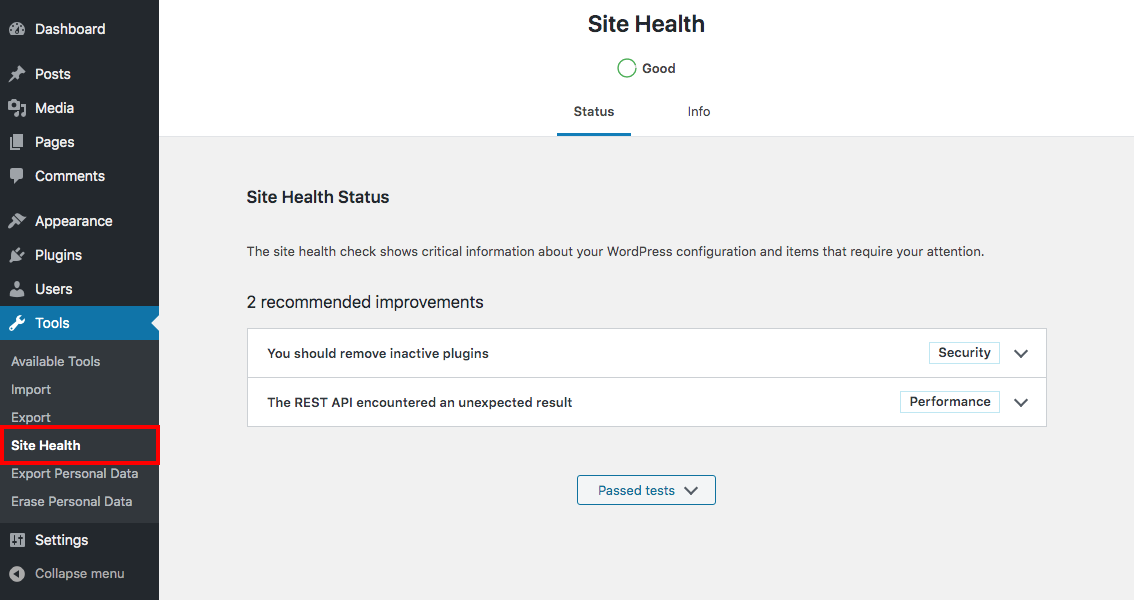Click the Plugins plug icon
The image size is (1134, 600).
point(17,255)
